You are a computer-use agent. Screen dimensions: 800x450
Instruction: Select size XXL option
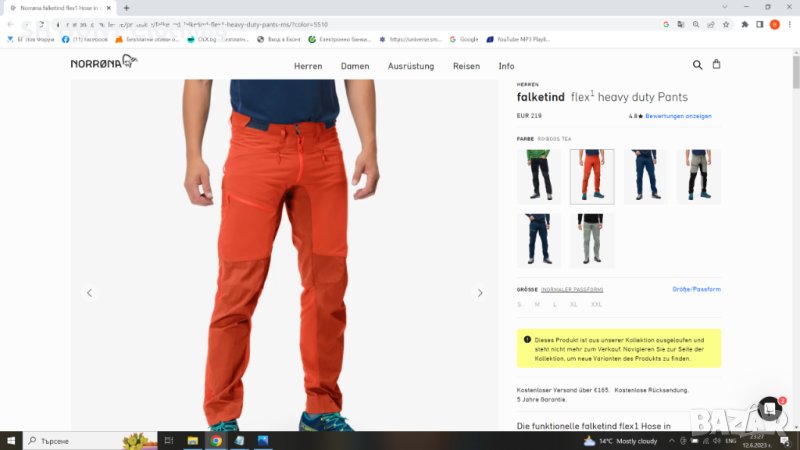596,304
